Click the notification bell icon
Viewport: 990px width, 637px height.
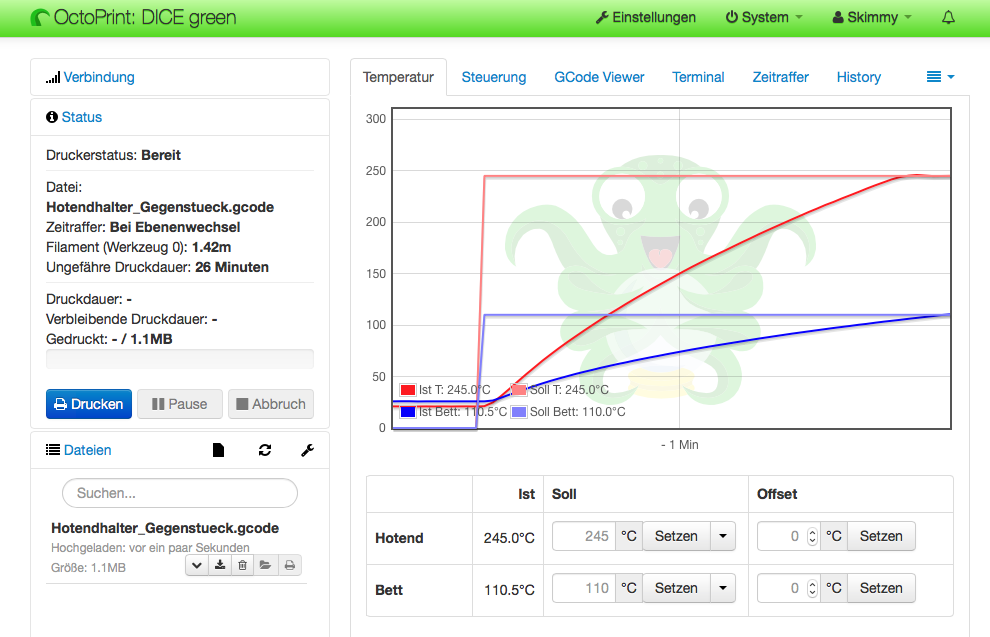948,18
